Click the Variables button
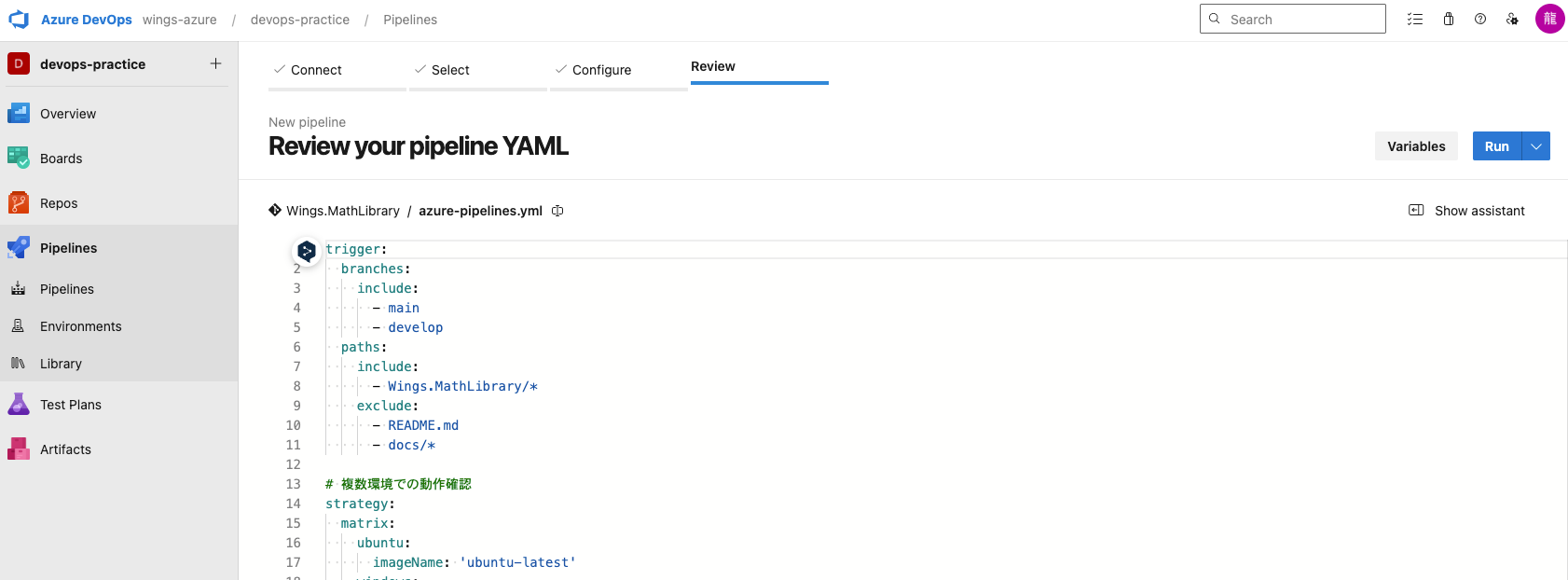The image size is (1568, 580). (x=1416, y=146)
